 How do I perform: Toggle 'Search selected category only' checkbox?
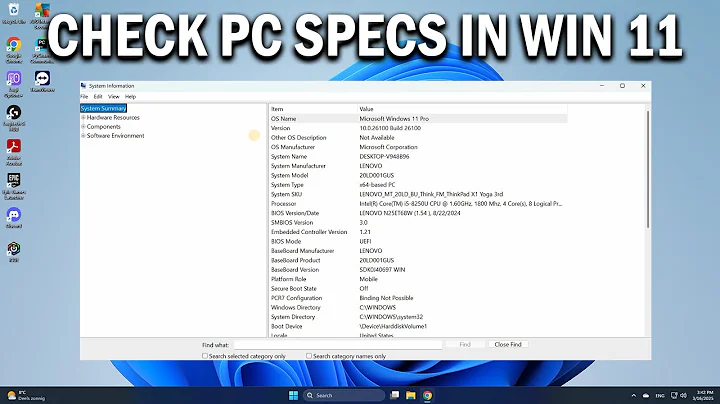tap(205, 356)
